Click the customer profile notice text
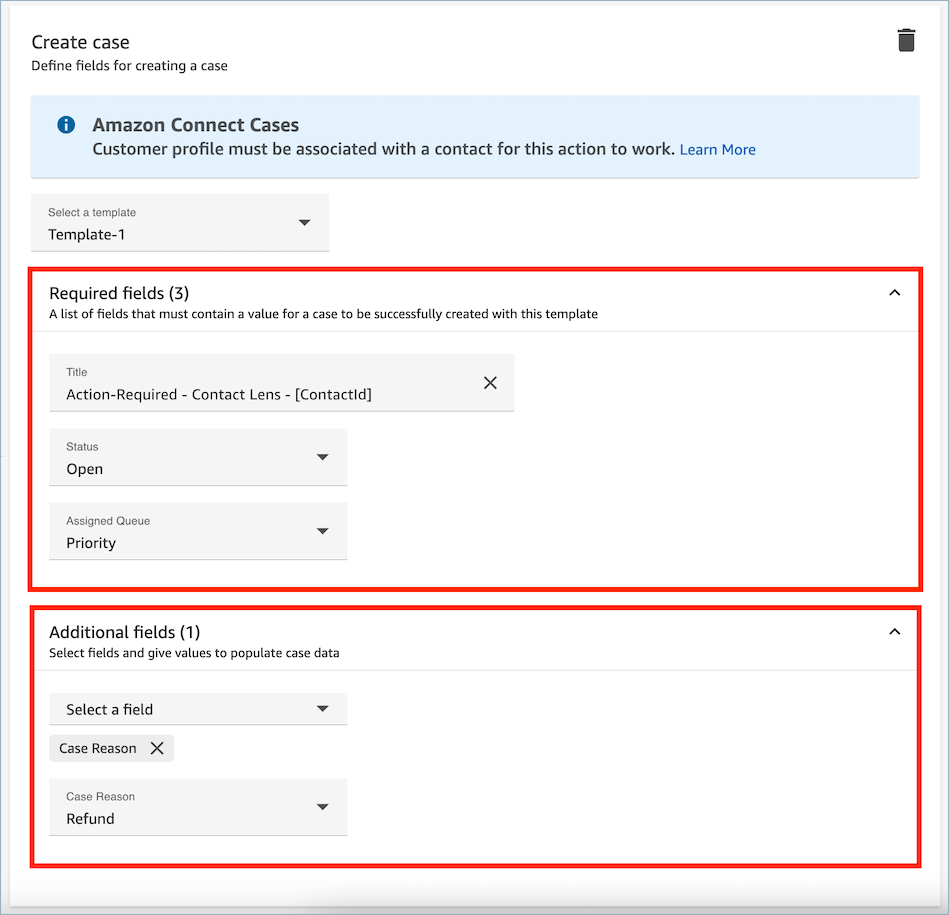The width and height of the screenshot is (949, 915). click(x=384, y=150)
